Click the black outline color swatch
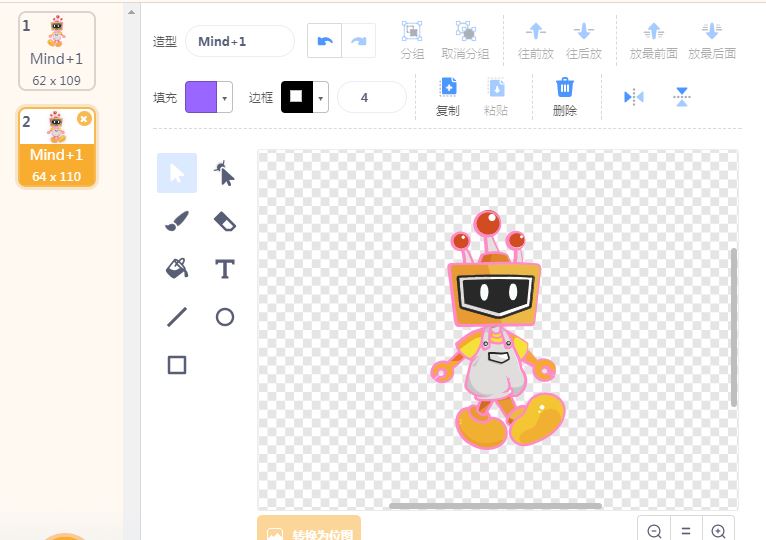 point(297,97)
